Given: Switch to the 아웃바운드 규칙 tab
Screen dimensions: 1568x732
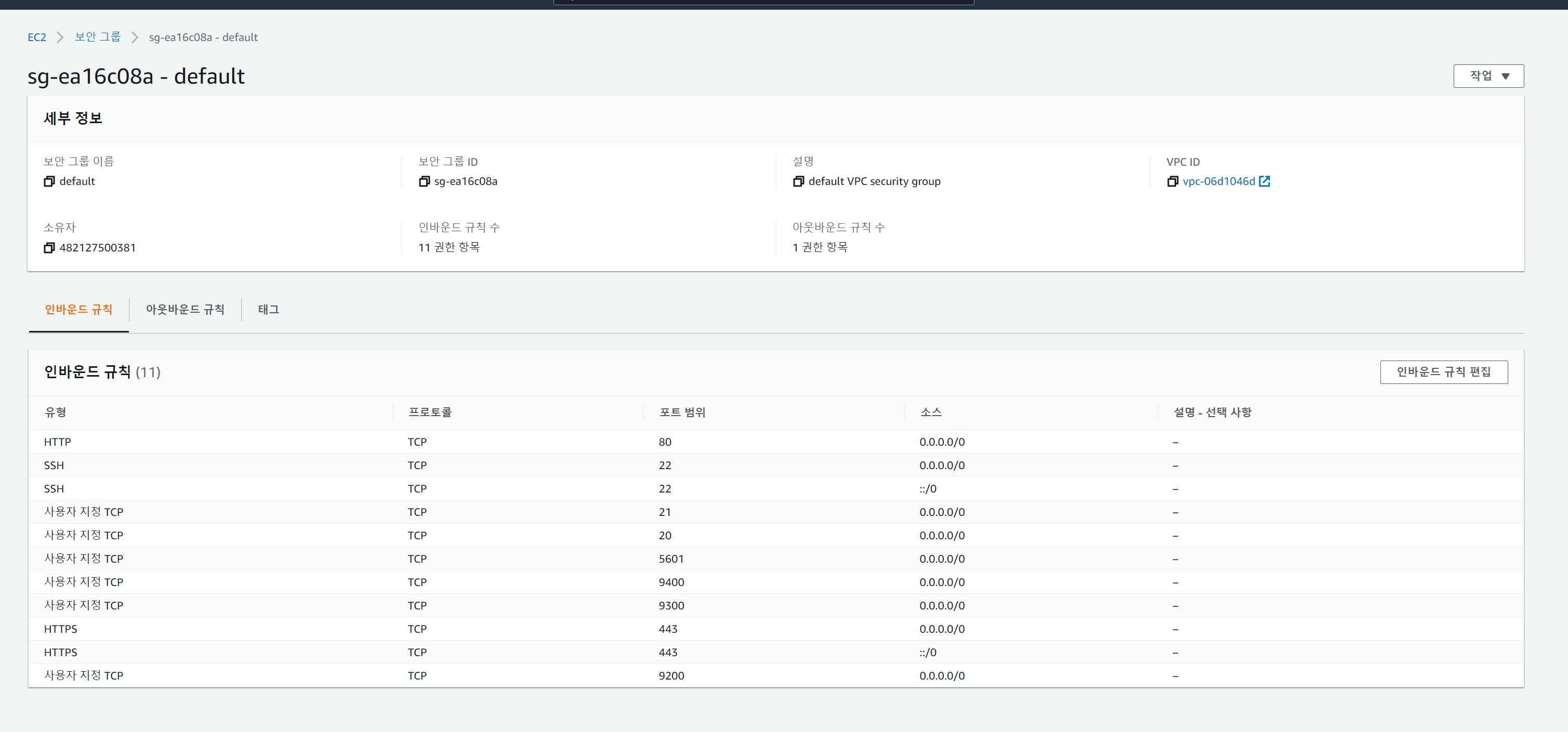Looking at the screenshot, I should pos(185,309).
